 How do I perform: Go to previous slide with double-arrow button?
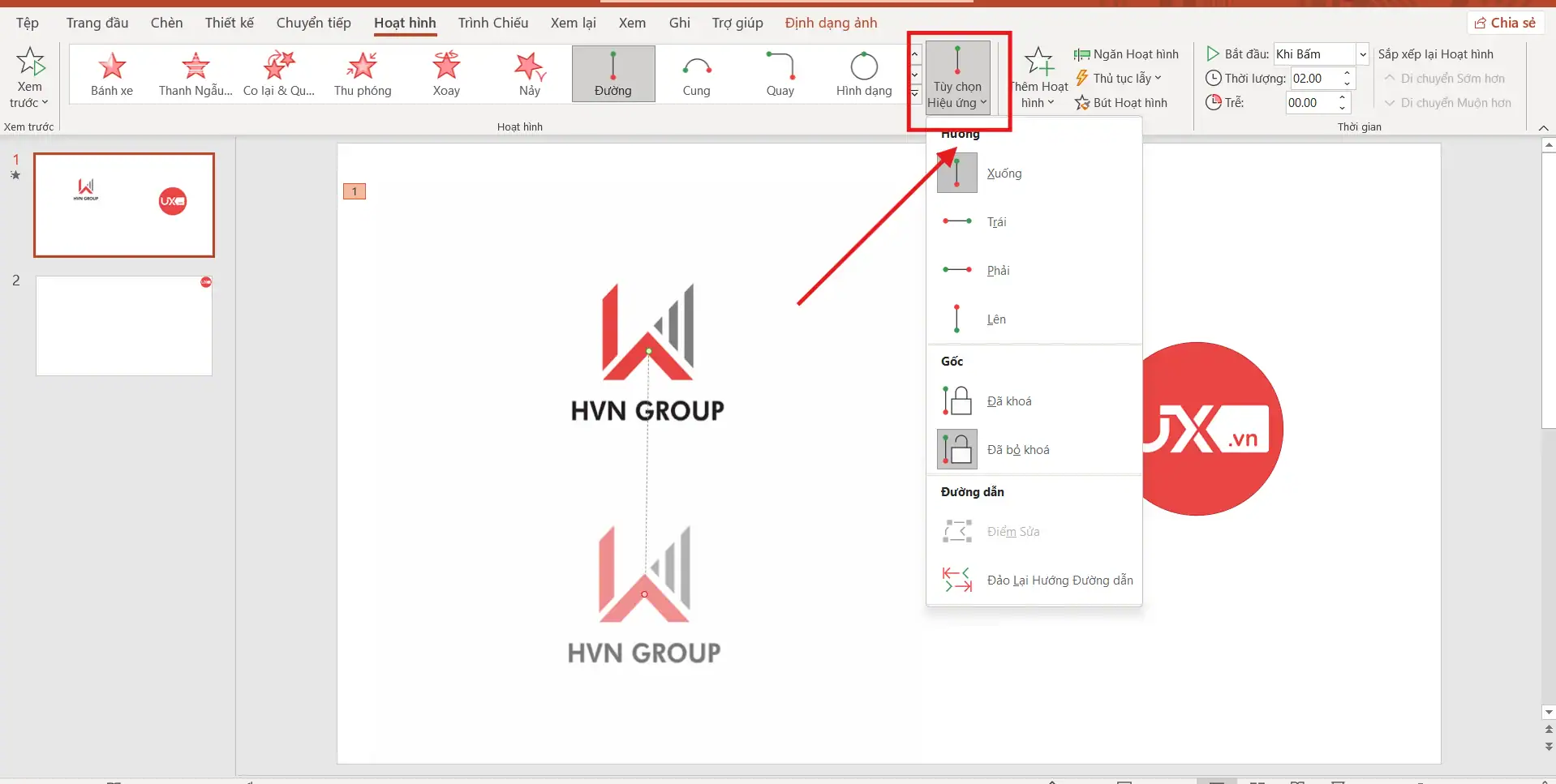[1549, 730]
